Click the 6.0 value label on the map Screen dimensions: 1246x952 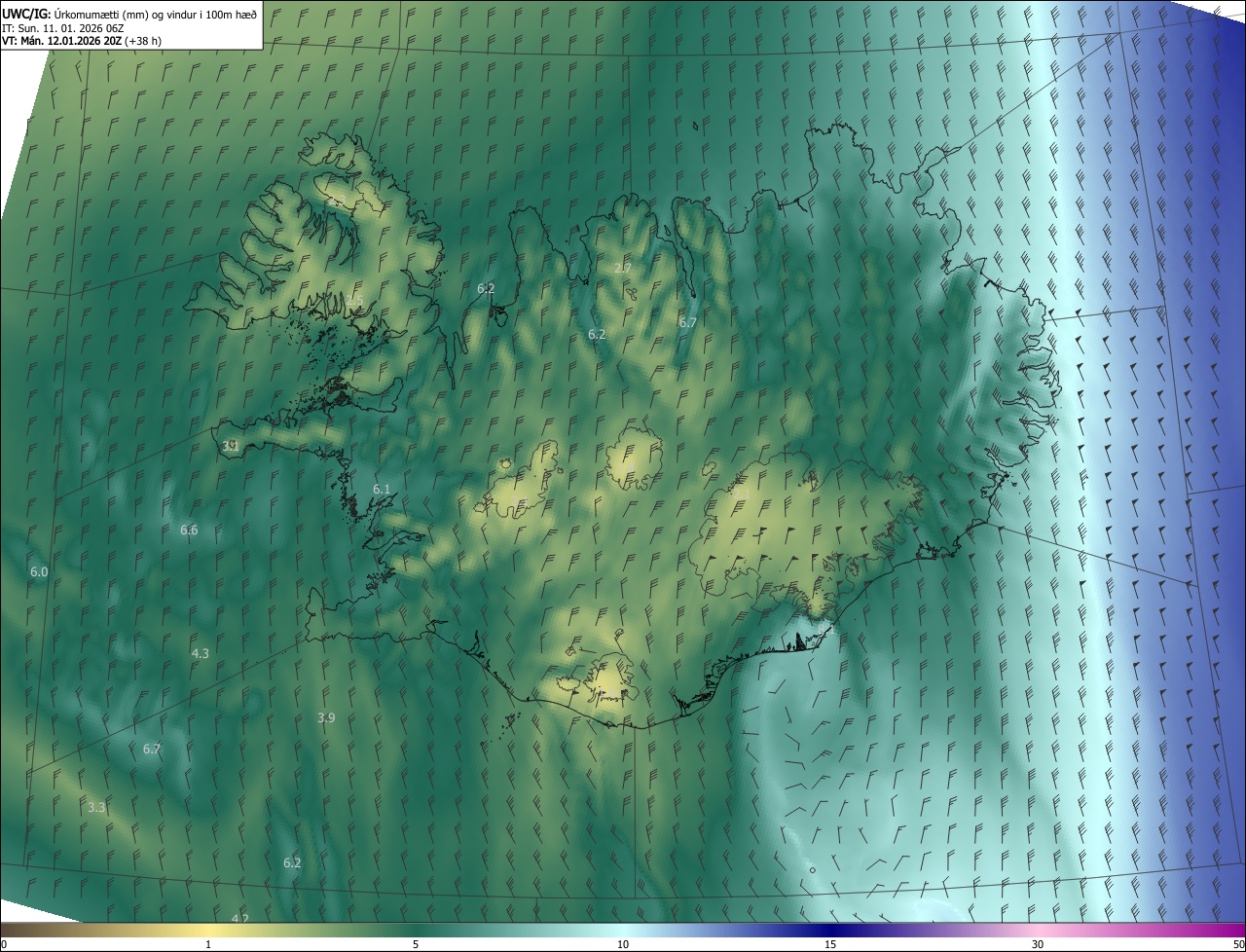pyautogui.click(x=39, y=572)
